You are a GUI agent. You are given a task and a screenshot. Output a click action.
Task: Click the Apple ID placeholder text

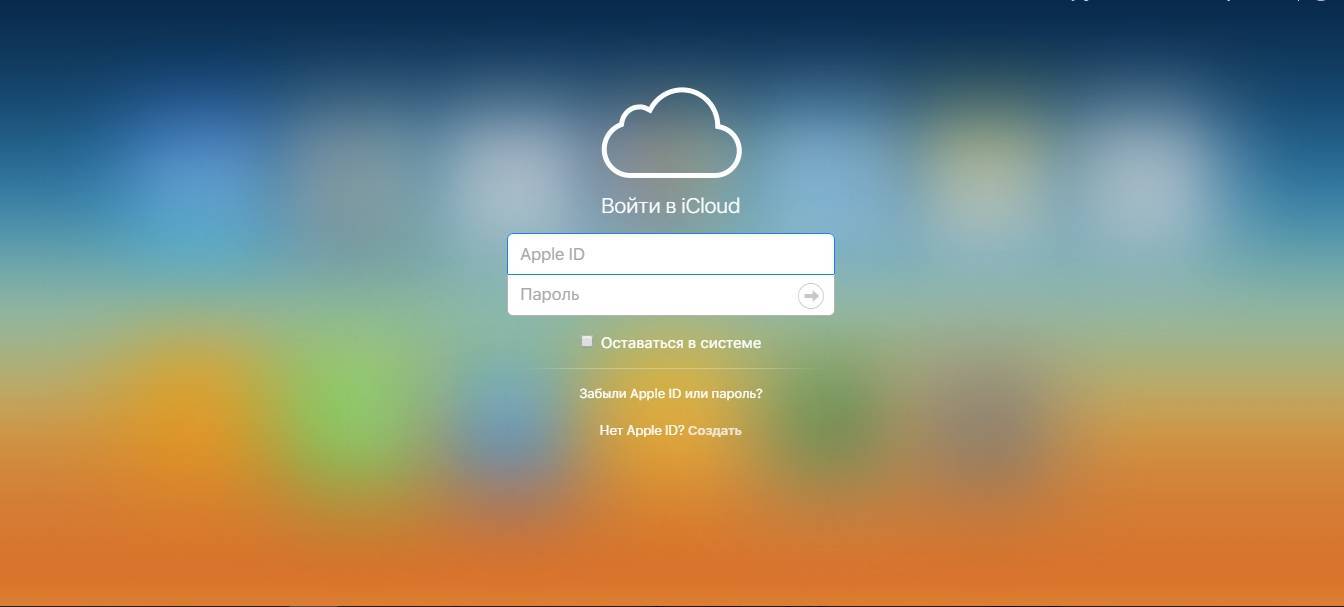[552, 254]
